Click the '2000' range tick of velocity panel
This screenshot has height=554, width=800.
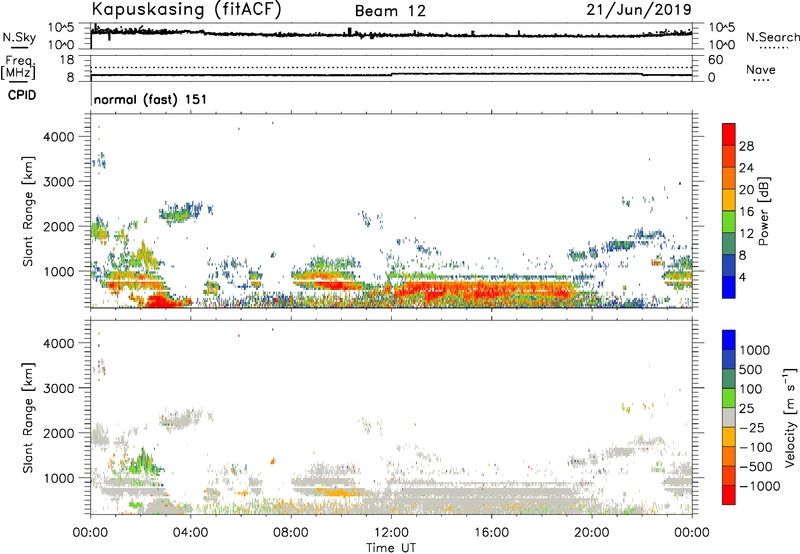click(58, 433)
